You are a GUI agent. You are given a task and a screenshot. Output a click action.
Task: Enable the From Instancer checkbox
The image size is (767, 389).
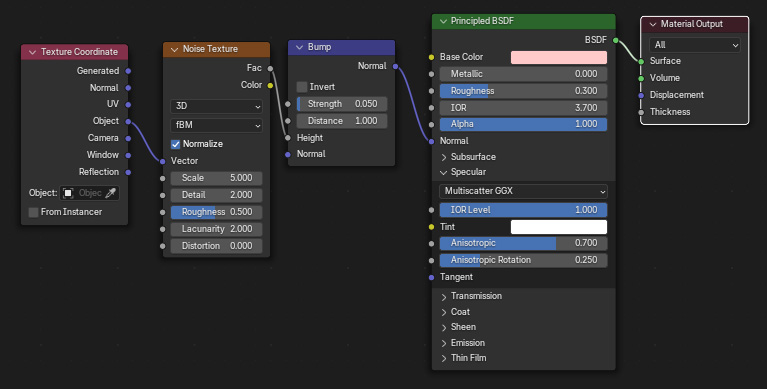pos(33,212)
